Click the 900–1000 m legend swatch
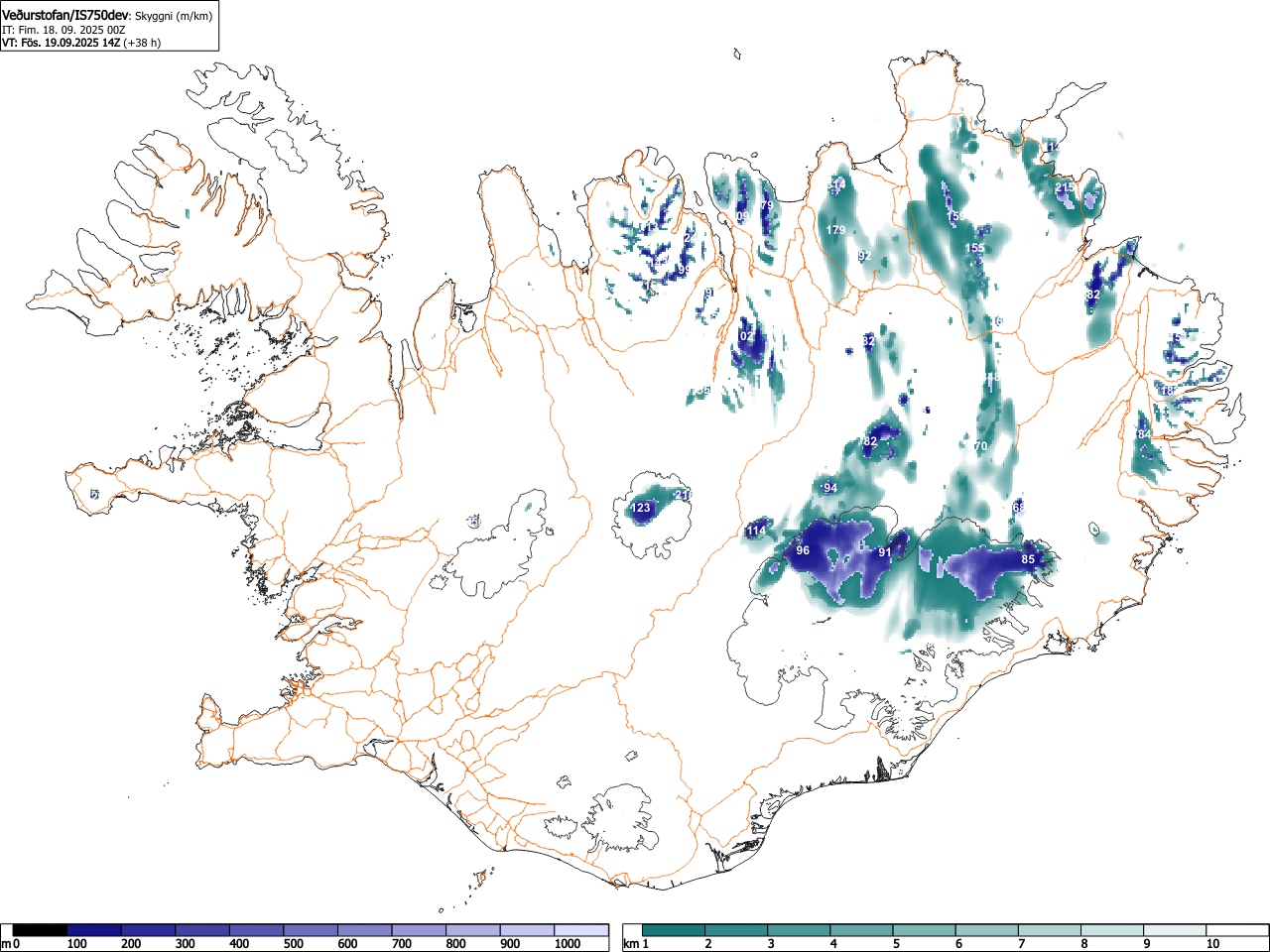1270x952 pixels. click(527, 930)
